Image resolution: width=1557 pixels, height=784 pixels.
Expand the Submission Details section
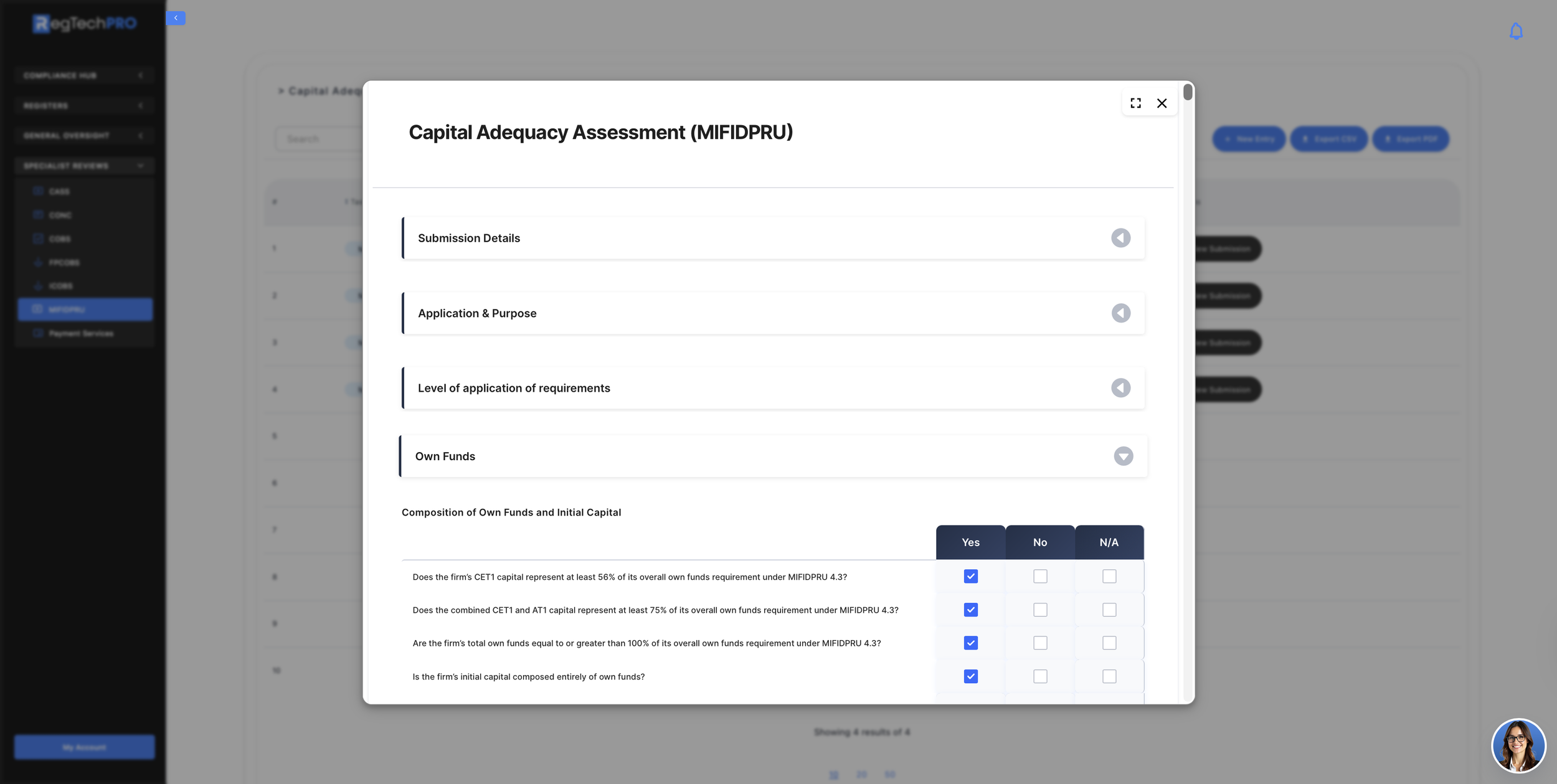1120,238
